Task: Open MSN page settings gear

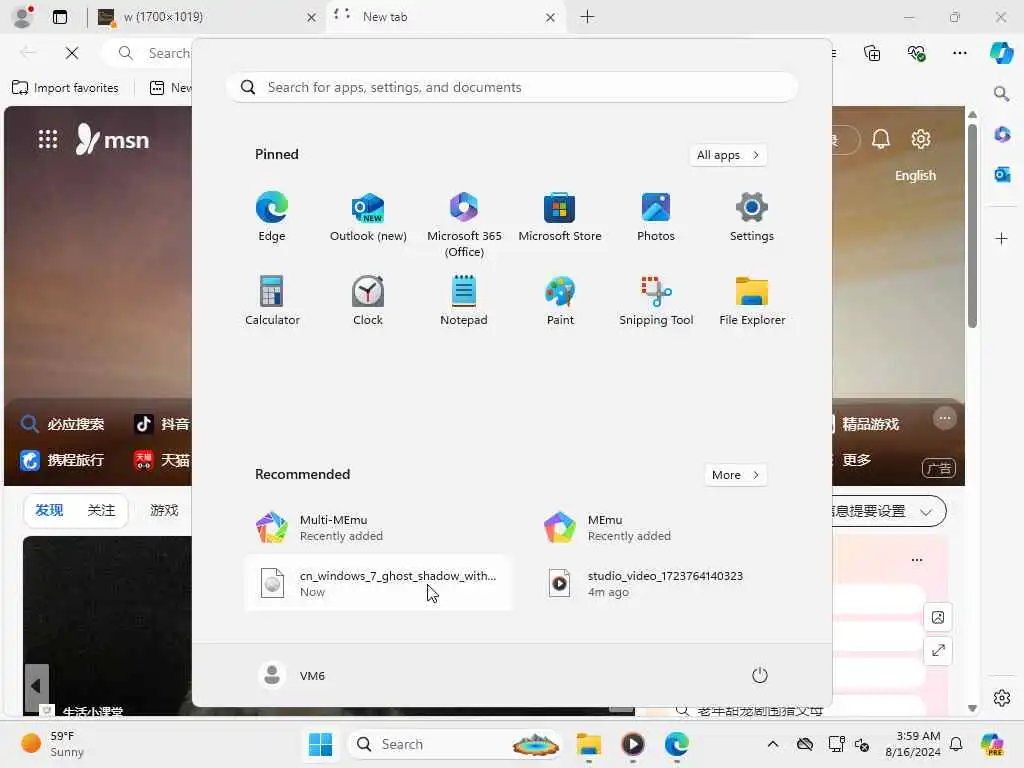Action: [x=921, y=139]
